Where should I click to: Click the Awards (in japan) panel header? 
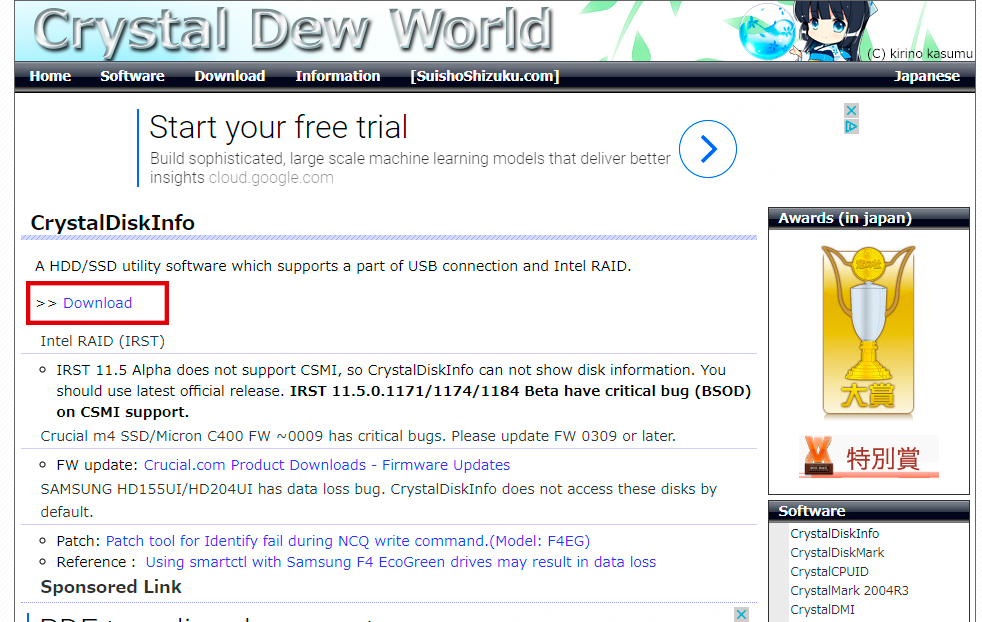(869, 219)
